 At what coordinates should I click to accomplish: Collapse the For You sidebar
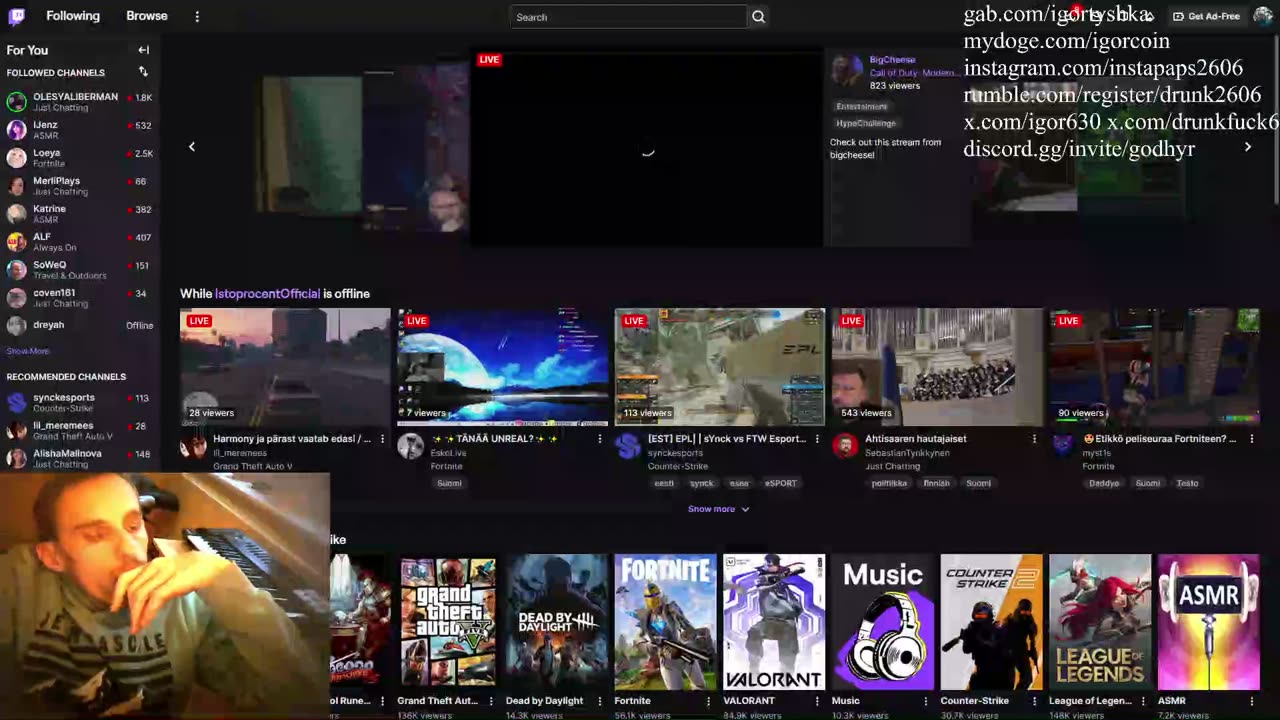pyautogui.click(x=143, y=50)
